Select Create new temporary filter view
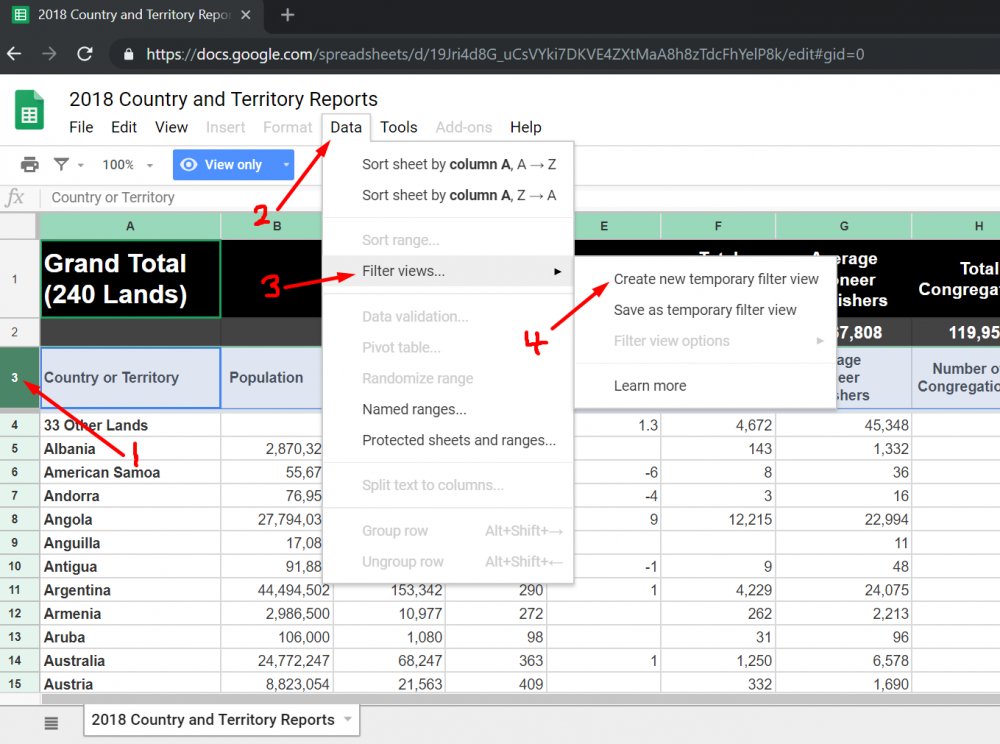1000x744 pixels. (x=716, y=279)
